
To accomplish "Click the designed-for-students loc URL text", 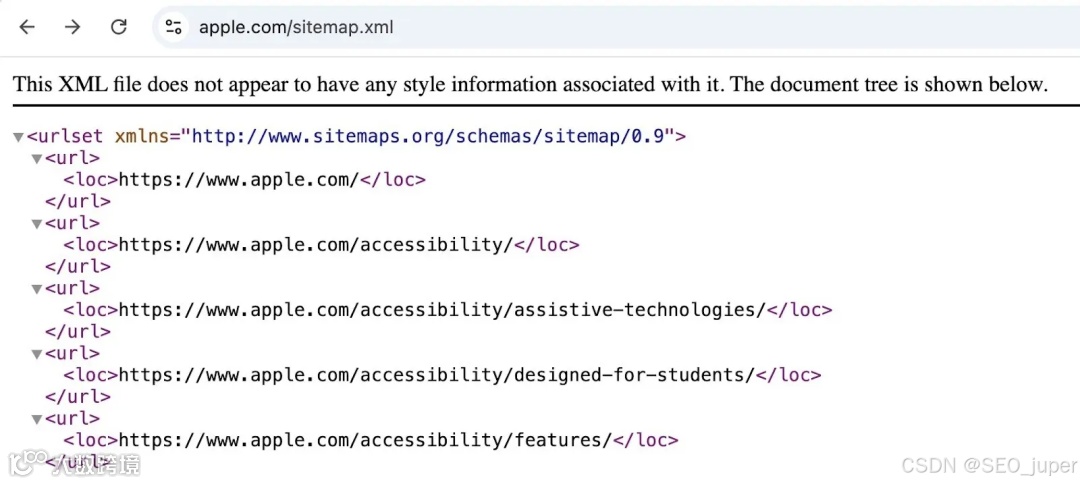I will pyautogui.click(x=436, y=376).
